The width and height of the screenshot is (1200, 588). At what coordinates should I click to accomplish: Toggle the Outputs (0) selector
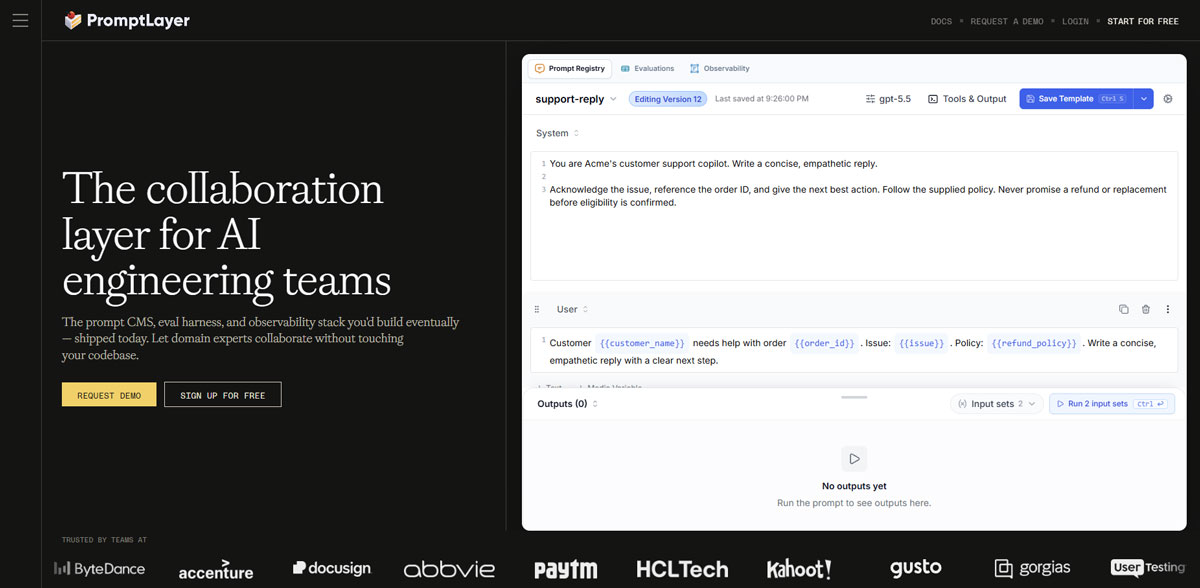coord(568,404)
